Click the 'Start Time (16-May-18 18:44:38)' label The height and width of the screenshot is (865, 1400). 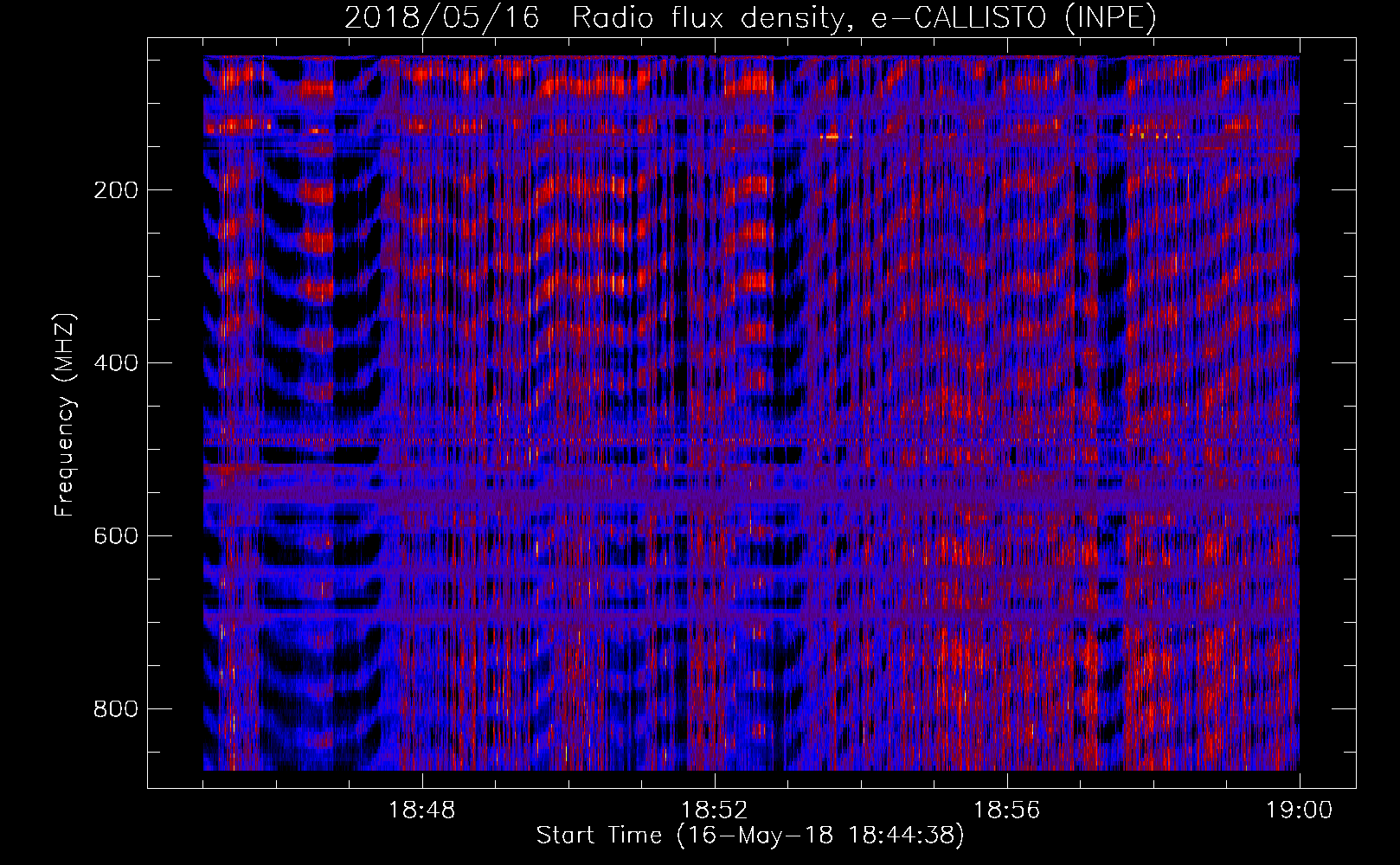[750, 836]
